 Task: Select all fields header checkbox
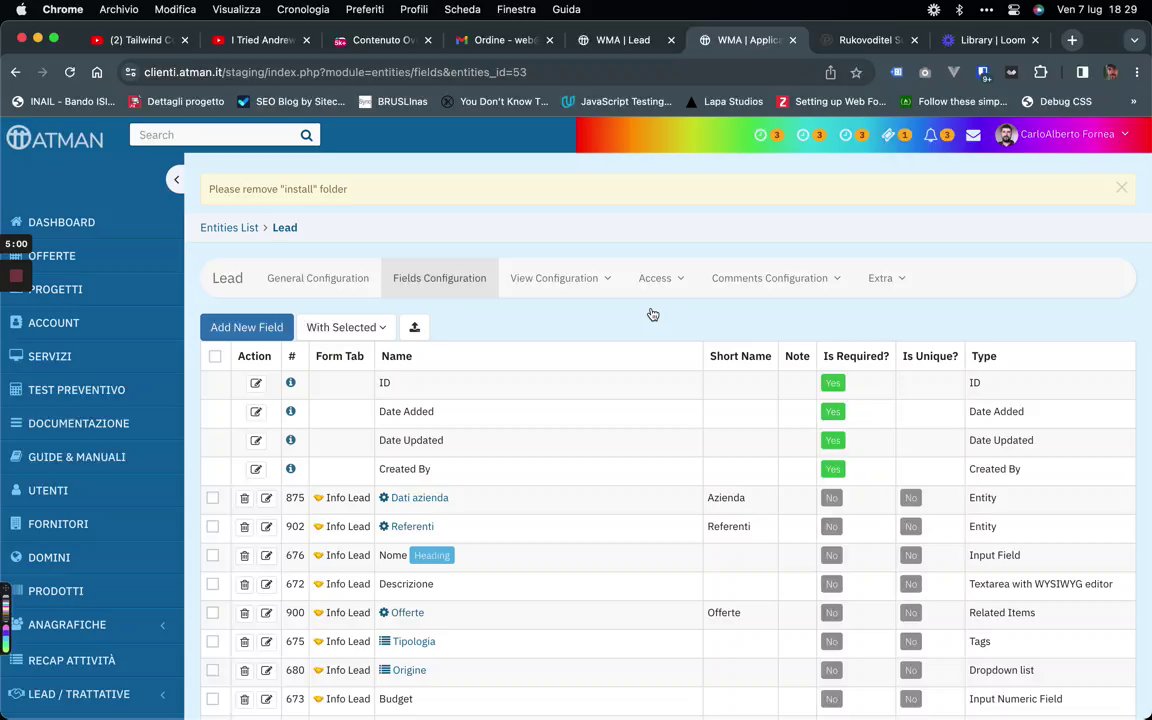click(215, 356)
